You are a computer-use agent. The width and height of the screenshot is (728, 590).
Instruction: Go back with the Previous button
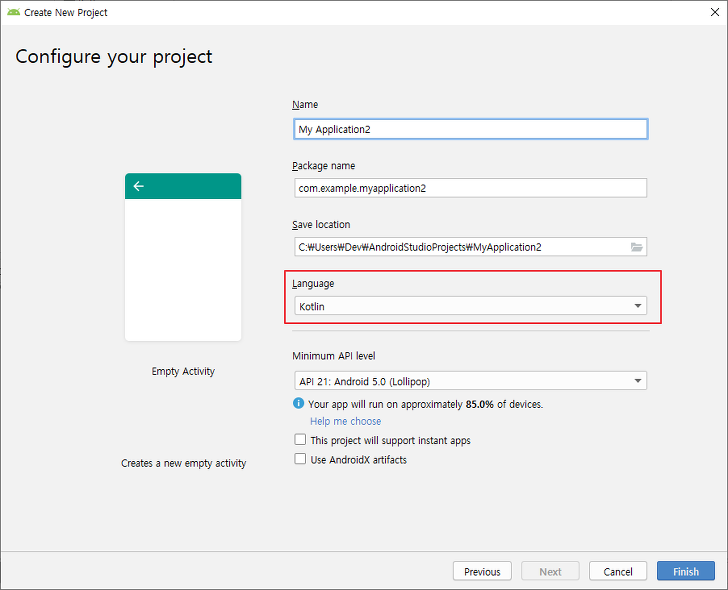point(482,571)
